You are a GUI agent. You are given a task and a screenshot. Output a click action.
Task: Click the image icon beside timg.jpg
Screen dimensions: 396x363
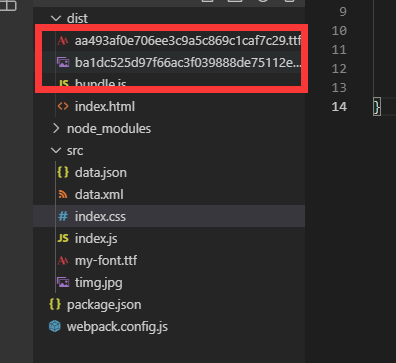[63, 282]
